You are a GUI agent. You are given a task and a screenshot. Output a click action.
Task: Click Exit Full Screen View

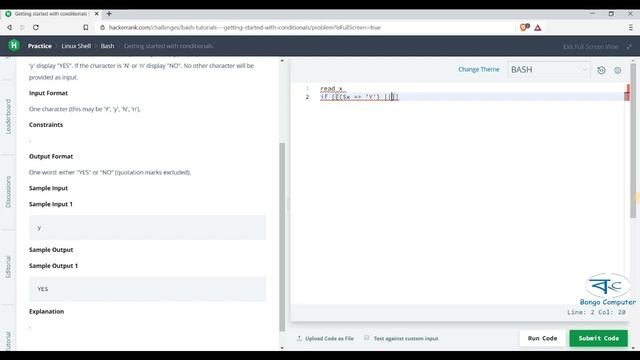click(x=591, y=47)
